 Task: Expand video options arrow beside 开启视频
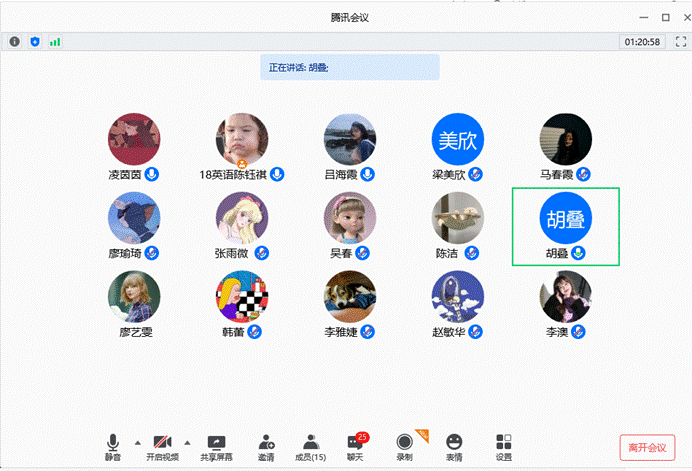point(187,441)
